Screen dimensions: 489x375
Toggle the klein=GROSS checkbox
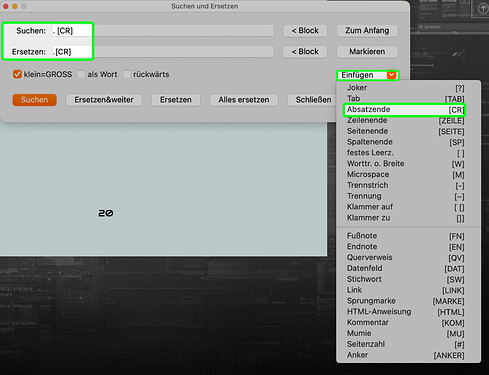(x=17, y=74)
